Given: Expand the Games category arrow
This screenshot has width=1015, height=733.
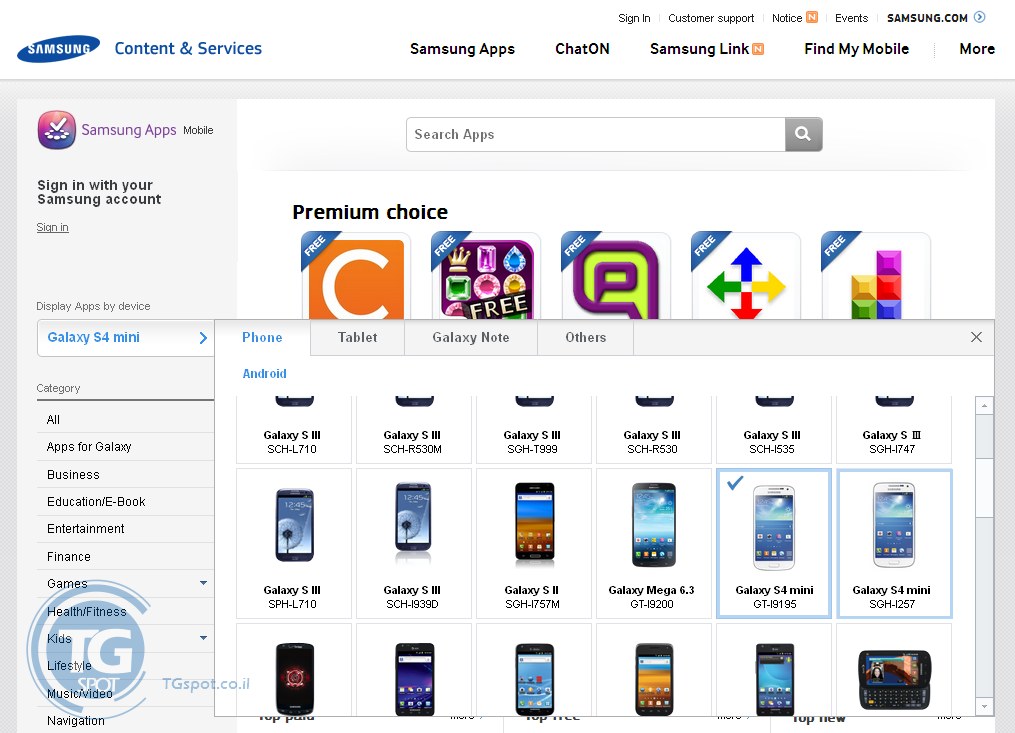Looking at the screenshot, I should coord(203,583).
